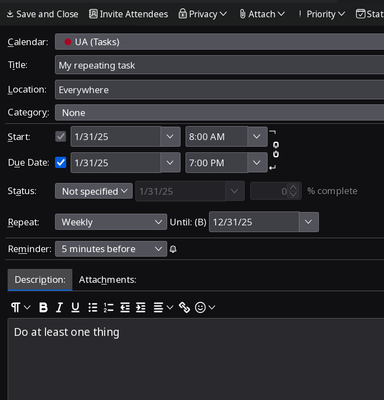The height and width of the screenshot is (400, 384).
Task: Switch to the Description tab
Action: coord(40,280)
